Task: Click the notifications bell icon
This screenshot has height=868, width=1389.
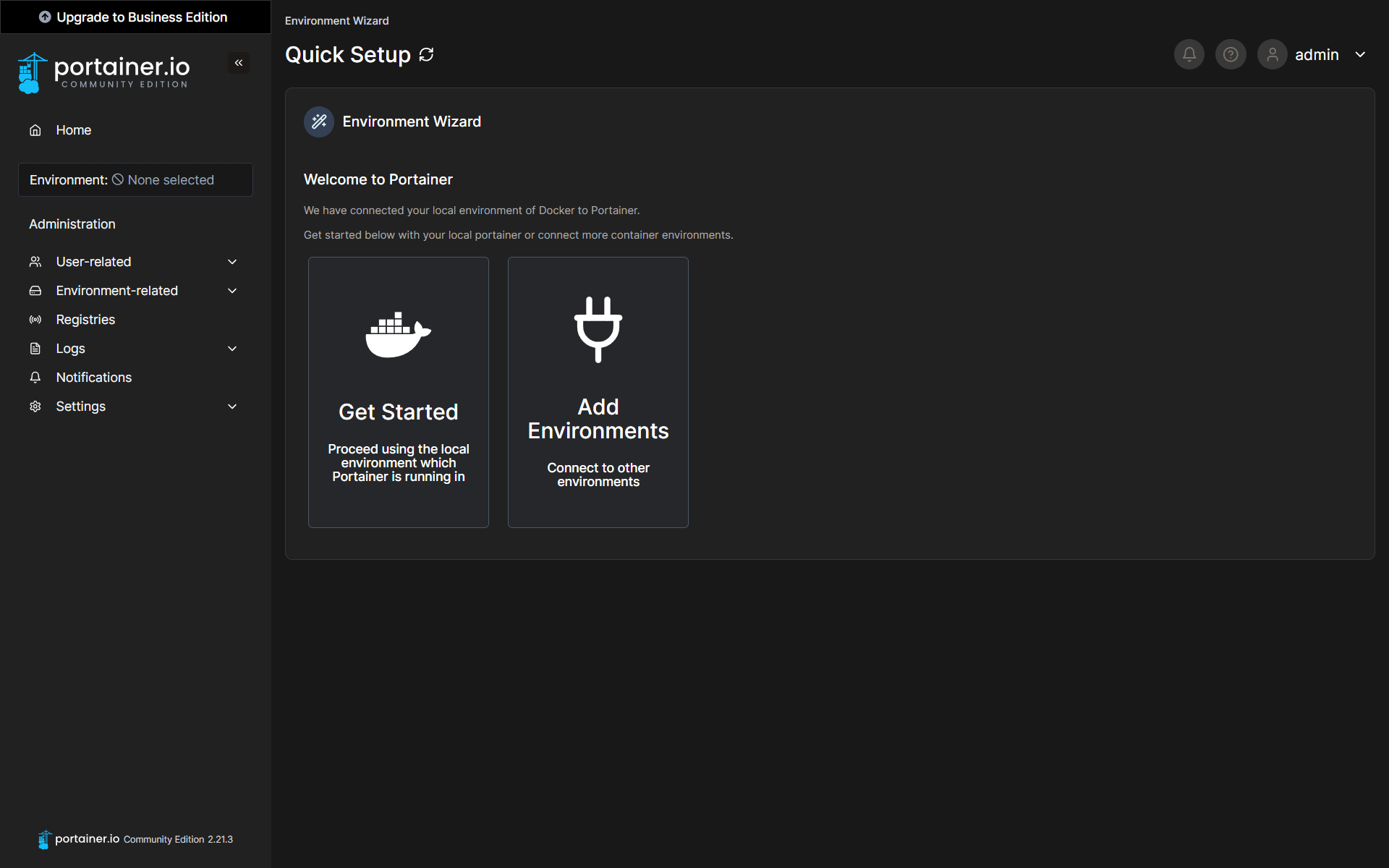Action: click(x=1189, y=54)
